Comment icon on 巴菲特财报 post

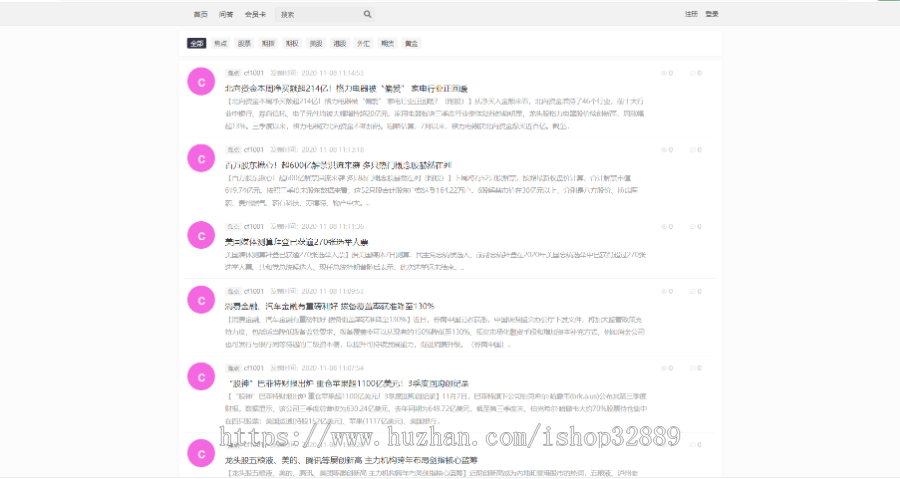pyautogui.click(x=692, y=368)
